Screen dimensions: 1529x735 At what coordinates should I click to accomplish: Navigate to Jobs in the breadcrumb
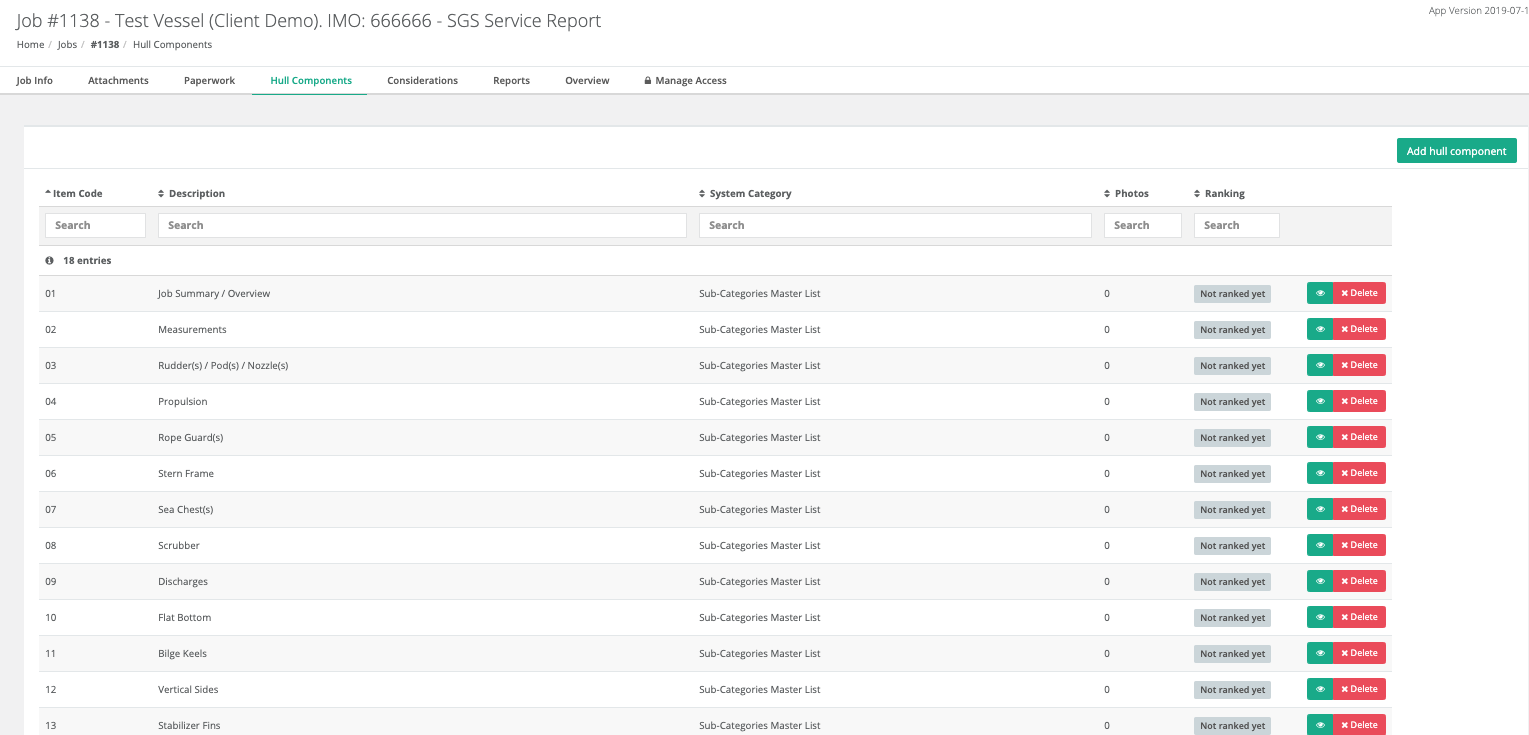click(x=67, y=45)
